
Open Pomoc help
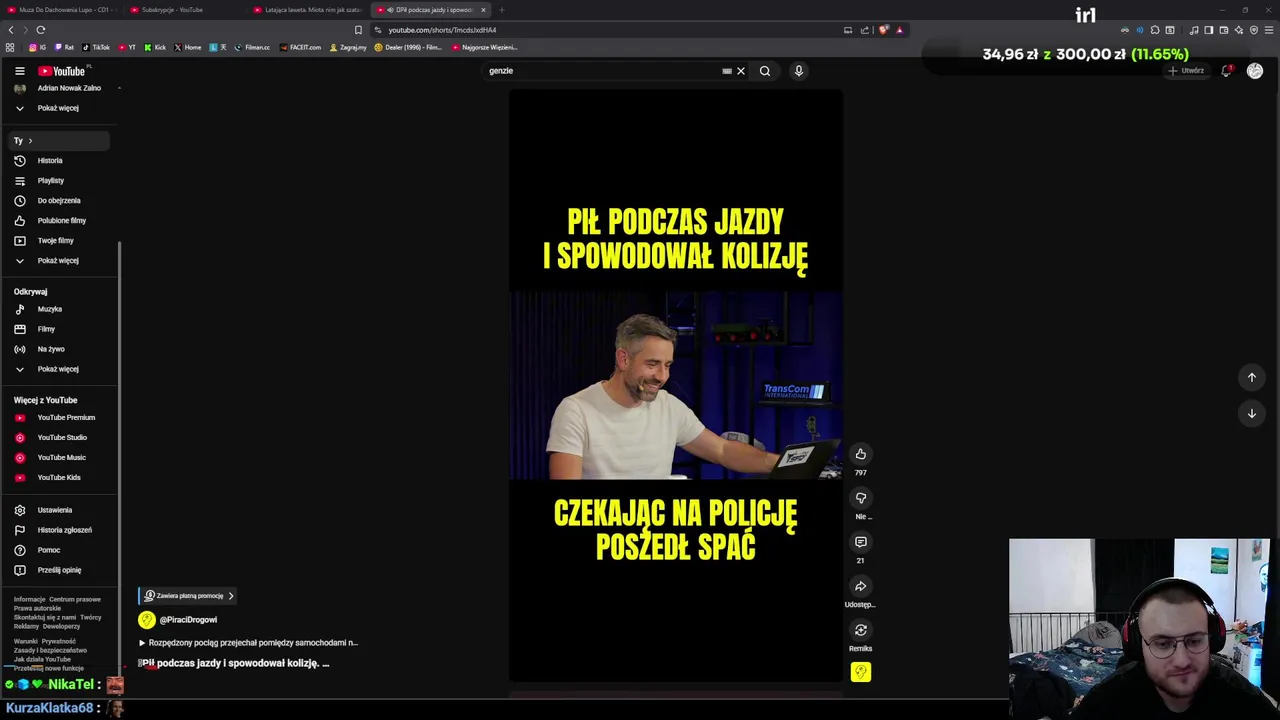click(x=60, y=550)
